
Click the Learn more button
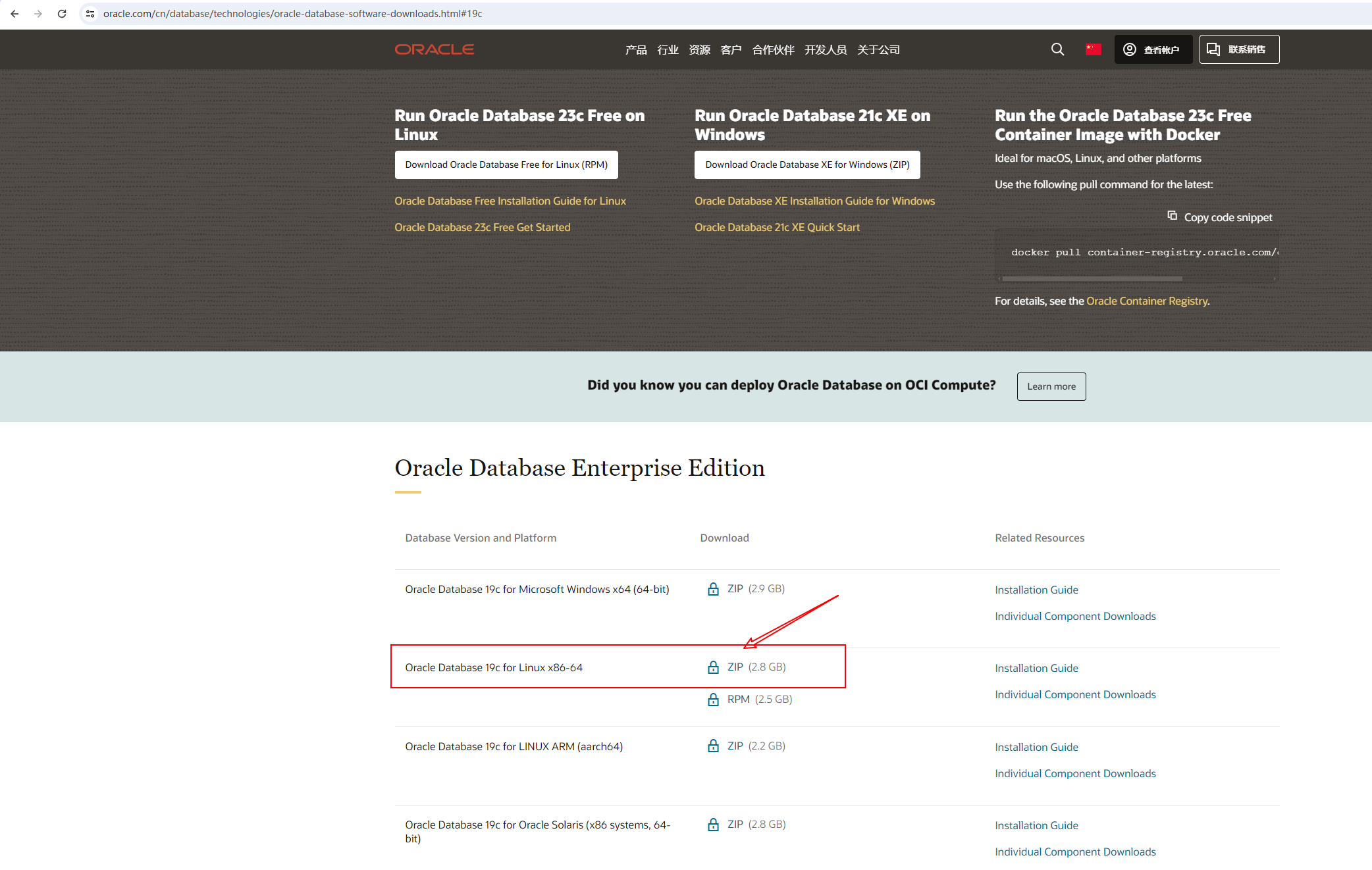point(1051,386)
